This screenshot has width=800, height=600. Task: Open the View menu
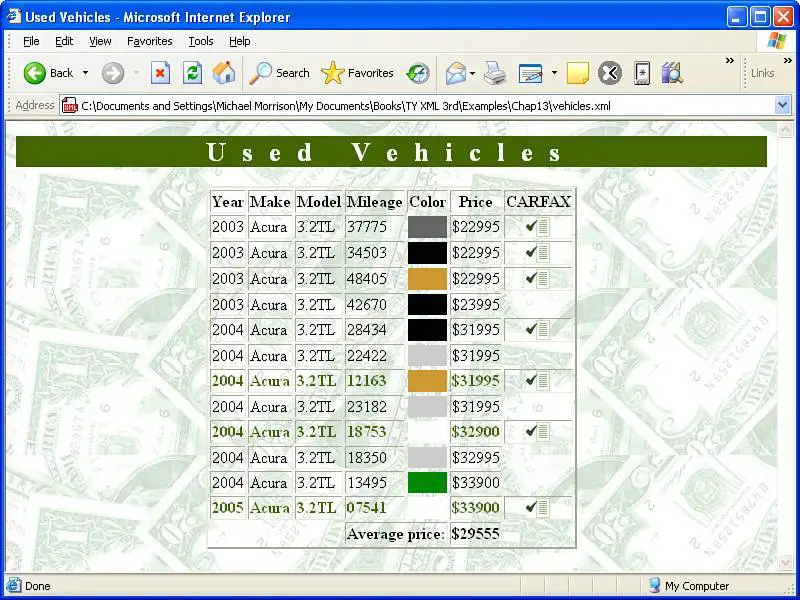coord(100,41)
